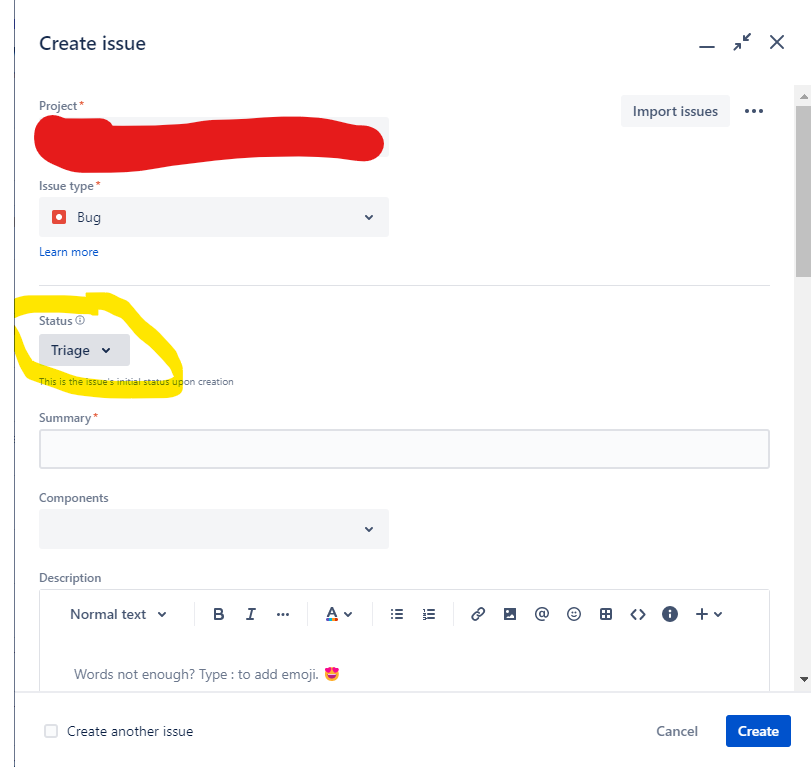
Task: Click the Status info icon
Action: tap(80, 320)
